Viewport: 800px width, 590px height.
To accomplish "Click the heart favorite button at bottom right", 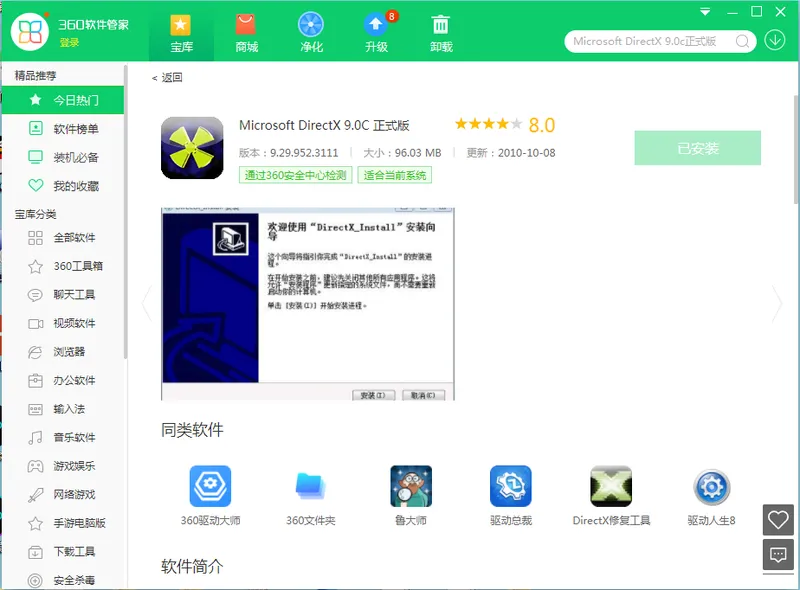I will pos(778,520).
